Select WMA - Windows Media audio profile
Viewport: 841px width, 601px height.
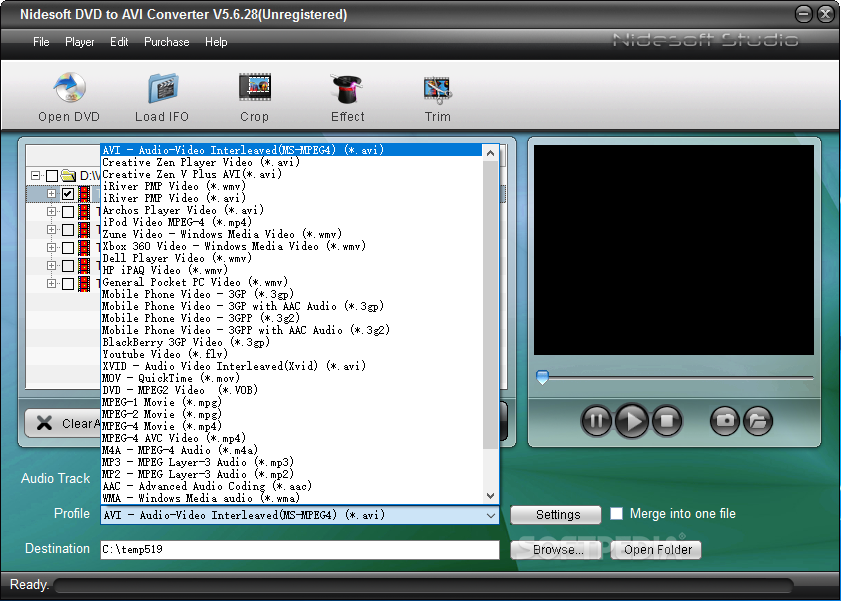click(292, 499)
